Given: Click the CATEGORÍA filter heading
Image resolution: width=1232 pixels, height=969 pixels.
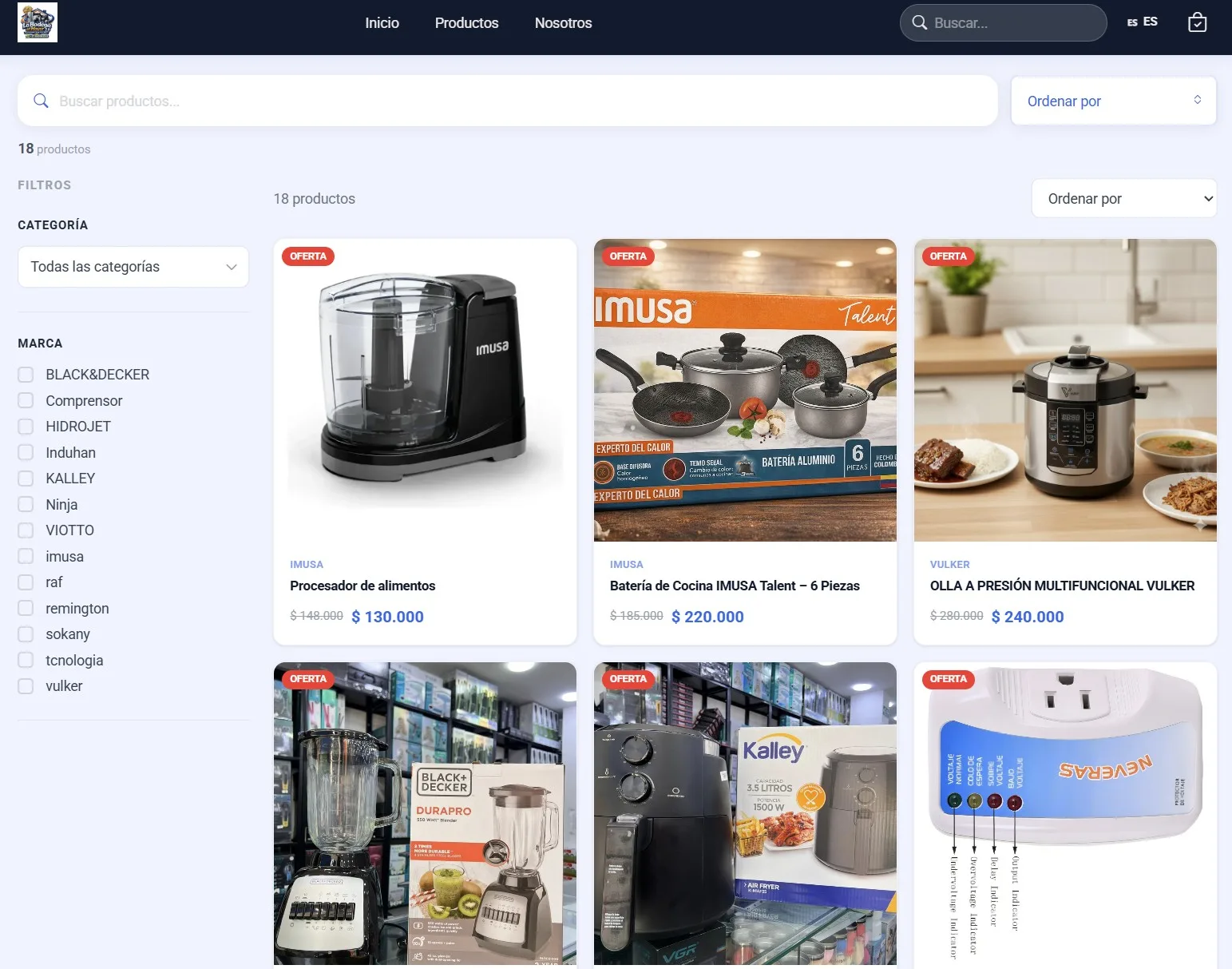Looking at the screenshot, I should click(x=53, y=225).
